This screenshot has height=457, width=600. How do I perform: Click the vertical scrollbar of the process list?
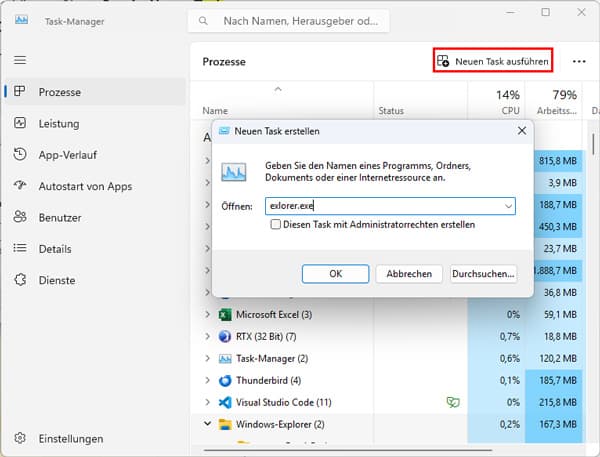click(x=593, y=144)
